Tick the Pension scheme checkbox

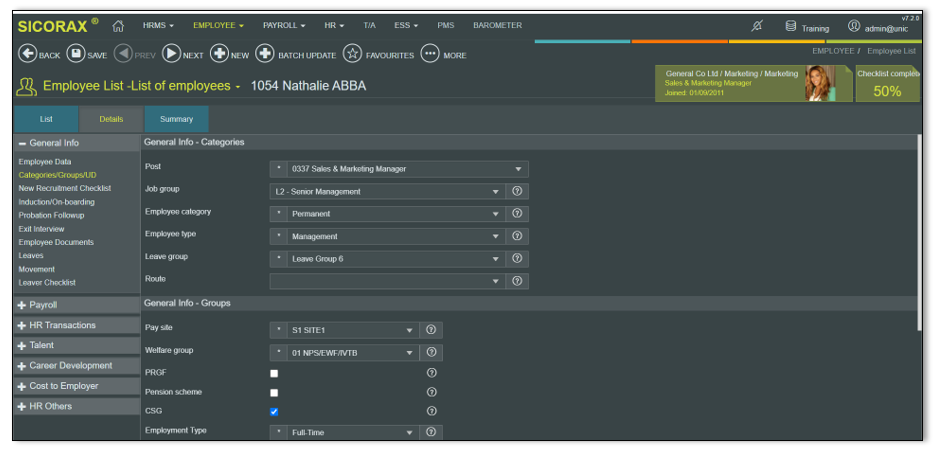(274, 392)
